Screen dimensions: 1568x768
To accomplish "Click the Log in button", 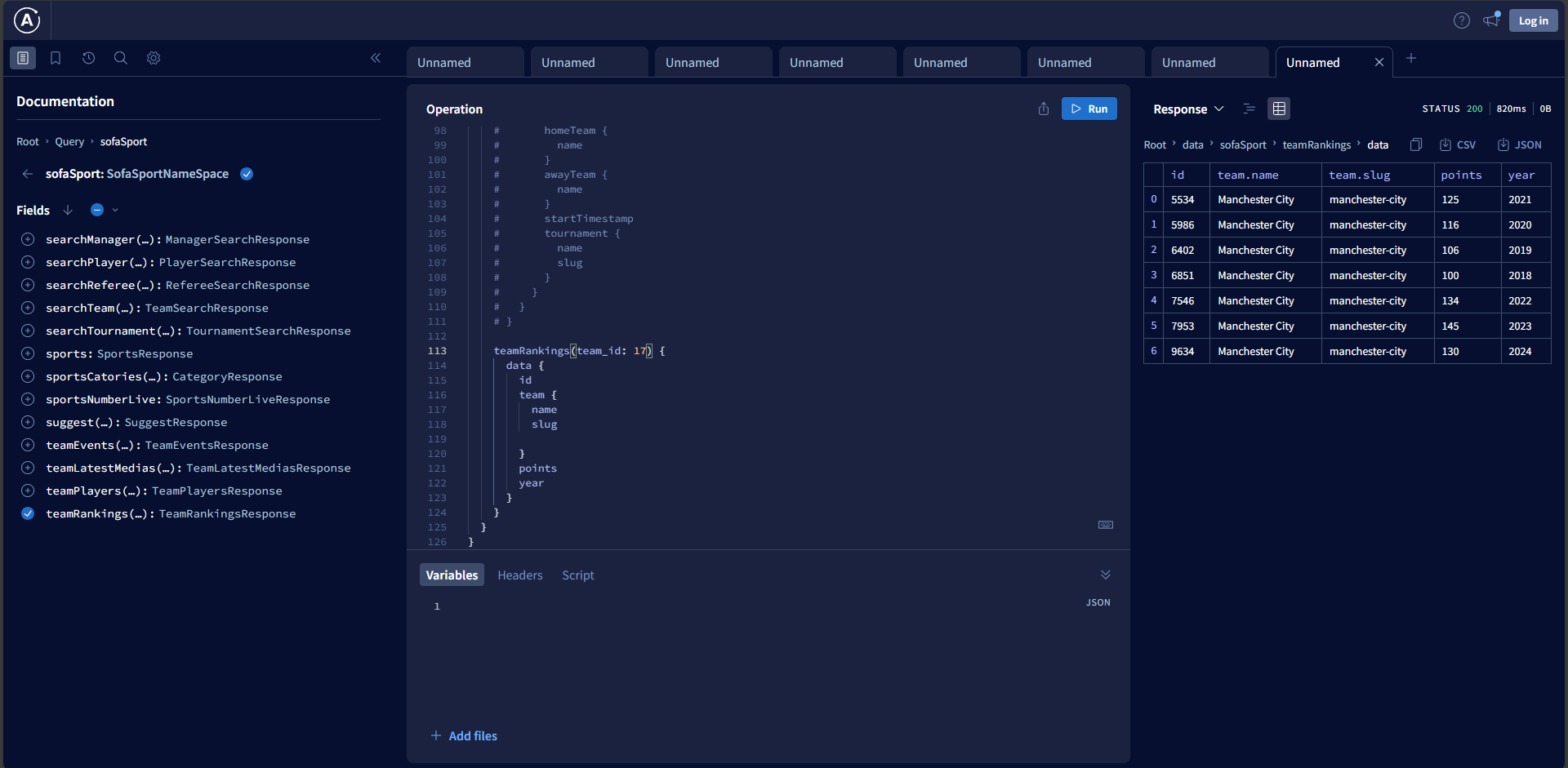I will [1534, 20].
